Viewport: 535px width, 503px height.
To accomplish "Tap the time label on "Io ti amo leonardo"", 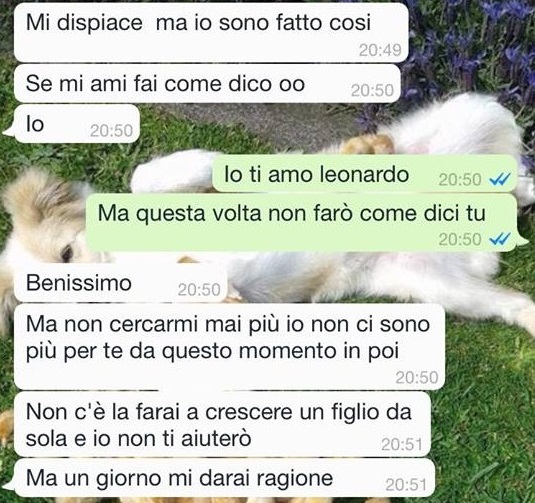I will coord(460,180).
